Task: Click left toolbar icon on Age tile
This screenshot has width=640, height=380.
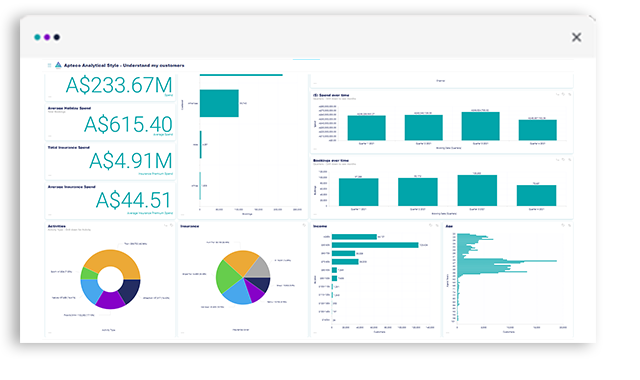Action: [563, 225]
